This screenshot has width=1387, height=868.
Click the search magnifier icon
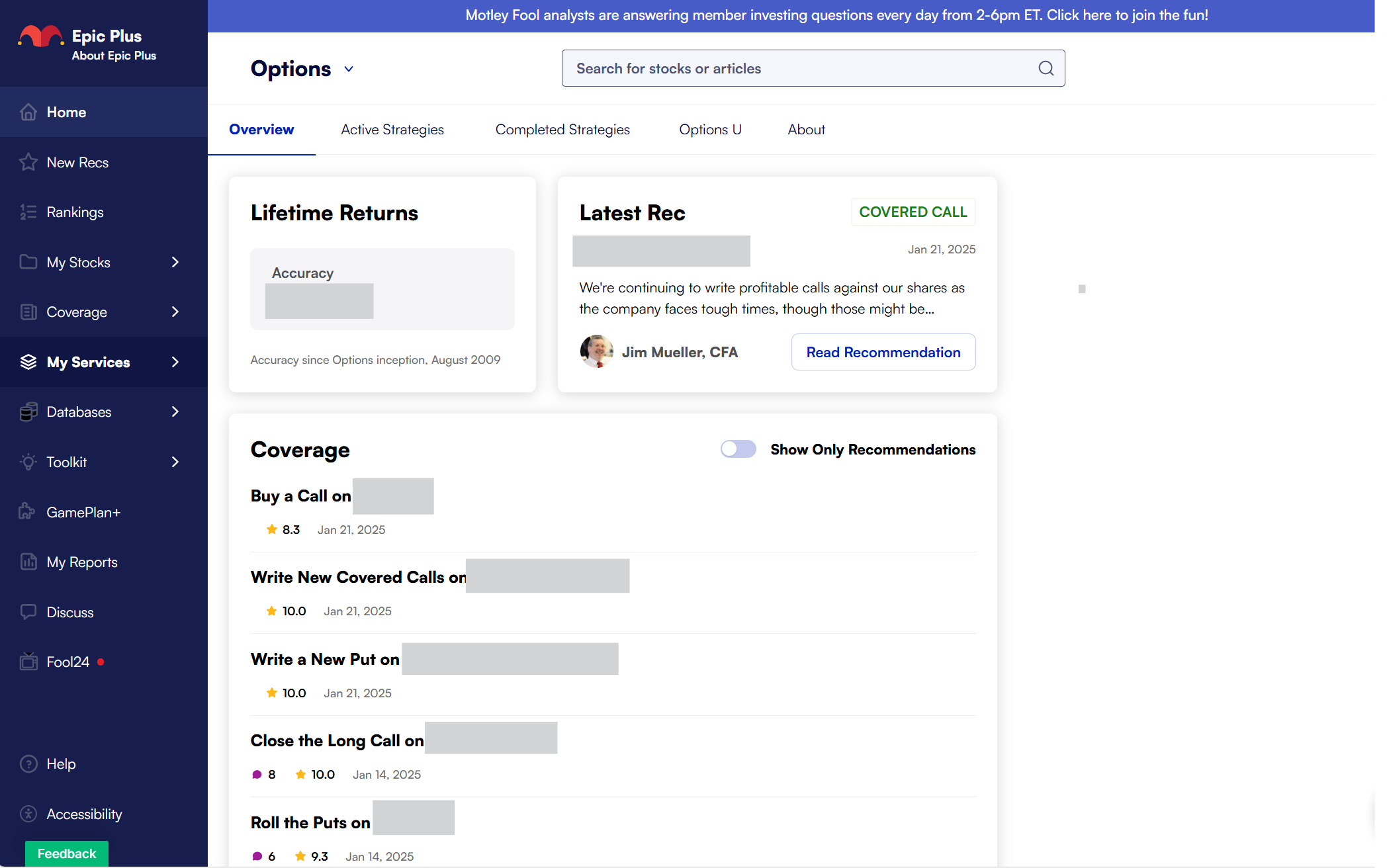pyautogui.click(x=1046, y=68)
